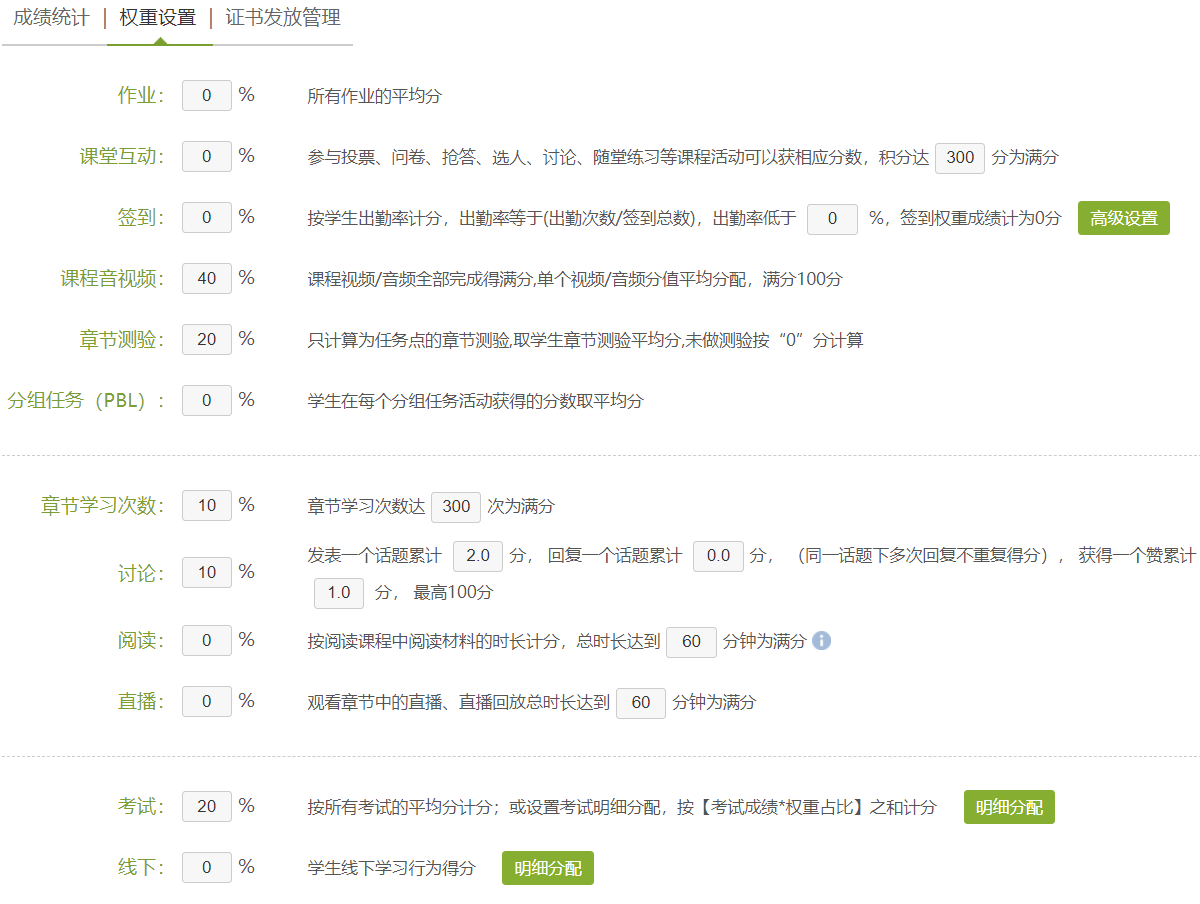Viewport: 1200px width, 904px height.
Task: Edit the 直播 weight percentage field
Action: 207,702
